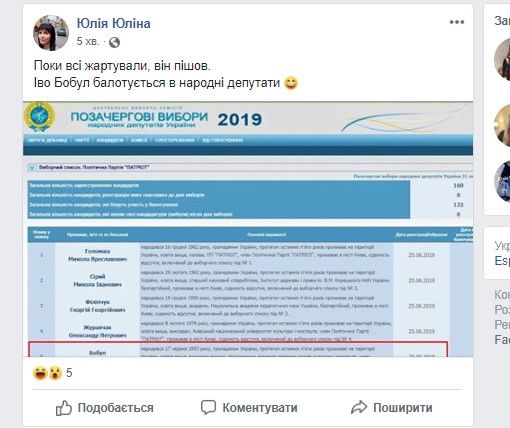Click the election commission emblem logo
Screen dimensions: 510x428
(39, 116)
